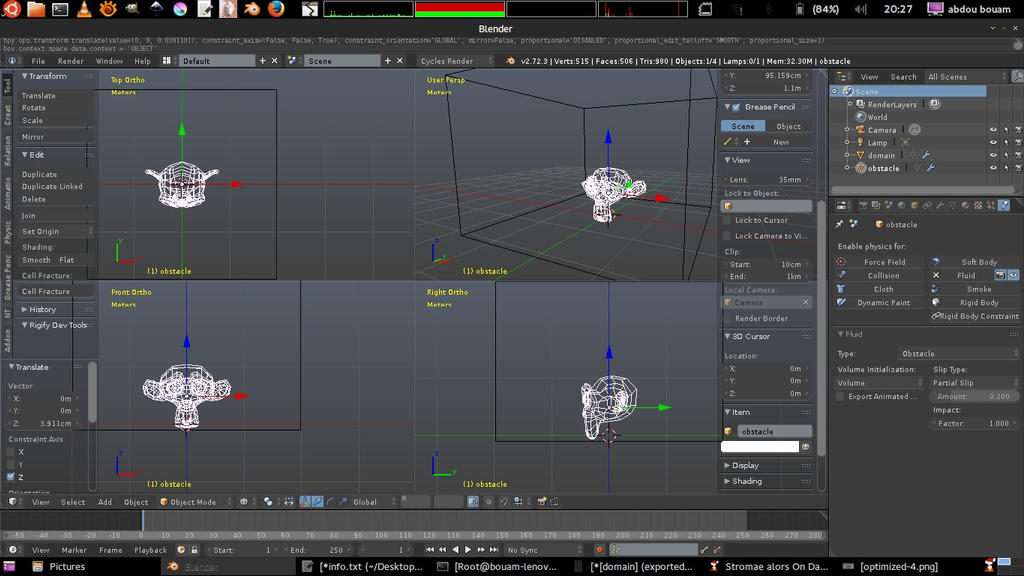Open the All Scenes outliner dropdown
Screen dimensions: 1024x576
click(x=967, y=76)
